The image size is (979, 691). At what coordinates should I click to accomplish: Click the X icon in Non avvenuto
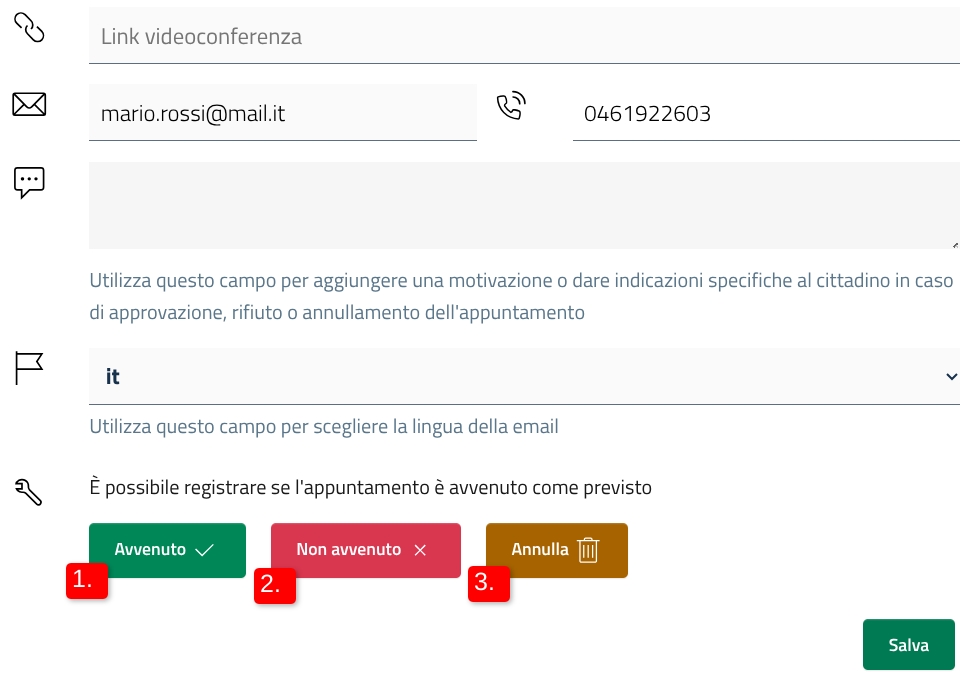[x=420, y=550]
